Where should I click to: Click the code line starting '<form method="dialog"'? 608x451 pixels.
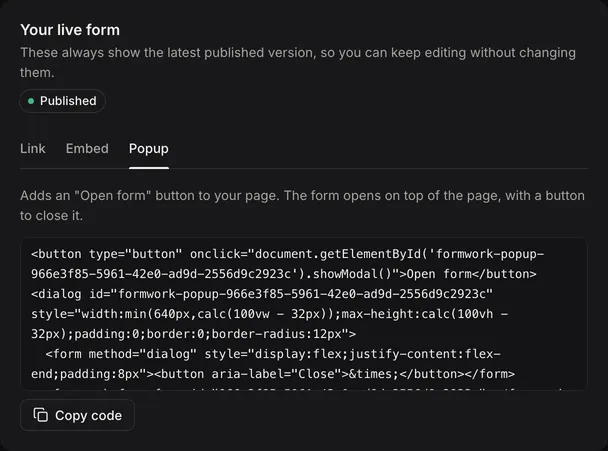tap(273, 354)
